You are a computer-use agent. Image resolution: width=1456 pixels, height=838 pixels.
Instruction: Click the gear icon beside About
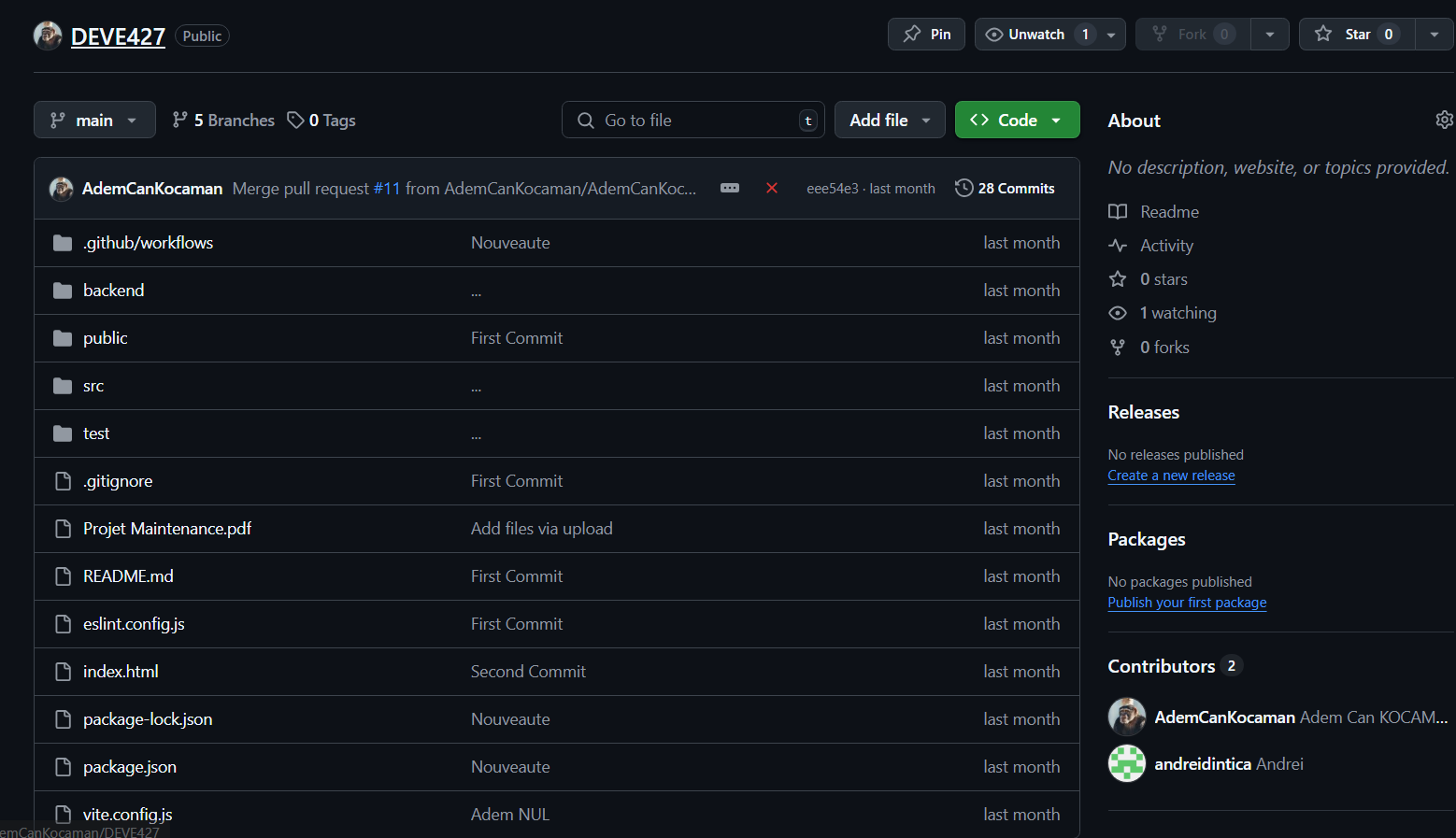tap(1444, 121)
